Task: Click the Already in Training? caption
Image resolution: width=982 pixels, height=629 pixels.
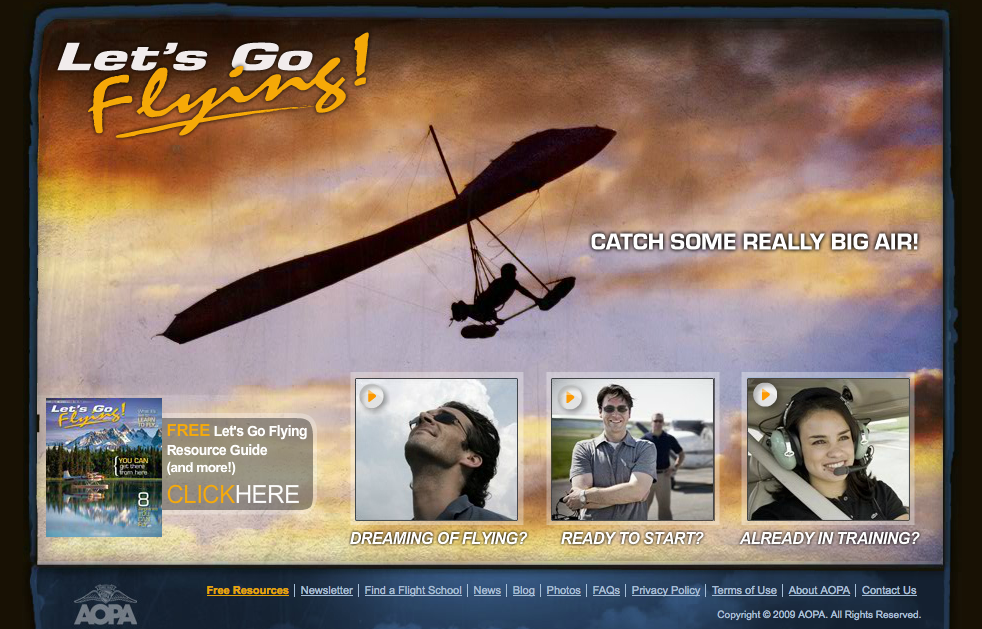Action: pos(830,538)
